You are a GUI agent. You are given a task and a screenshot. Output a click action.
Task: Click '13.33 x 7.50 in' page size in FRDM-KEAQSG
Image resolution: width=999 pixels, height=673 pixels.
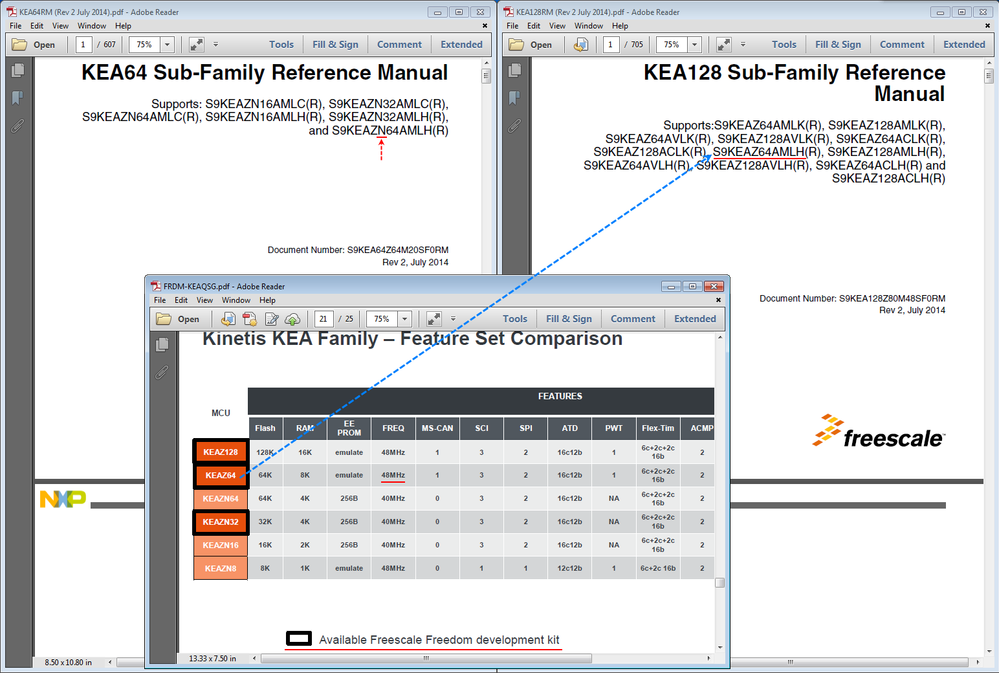[x=212, y=658]
